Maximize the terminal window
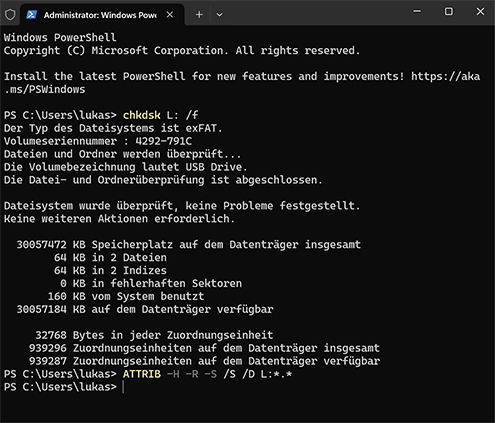Screen dimensions: 495x423 449,11
